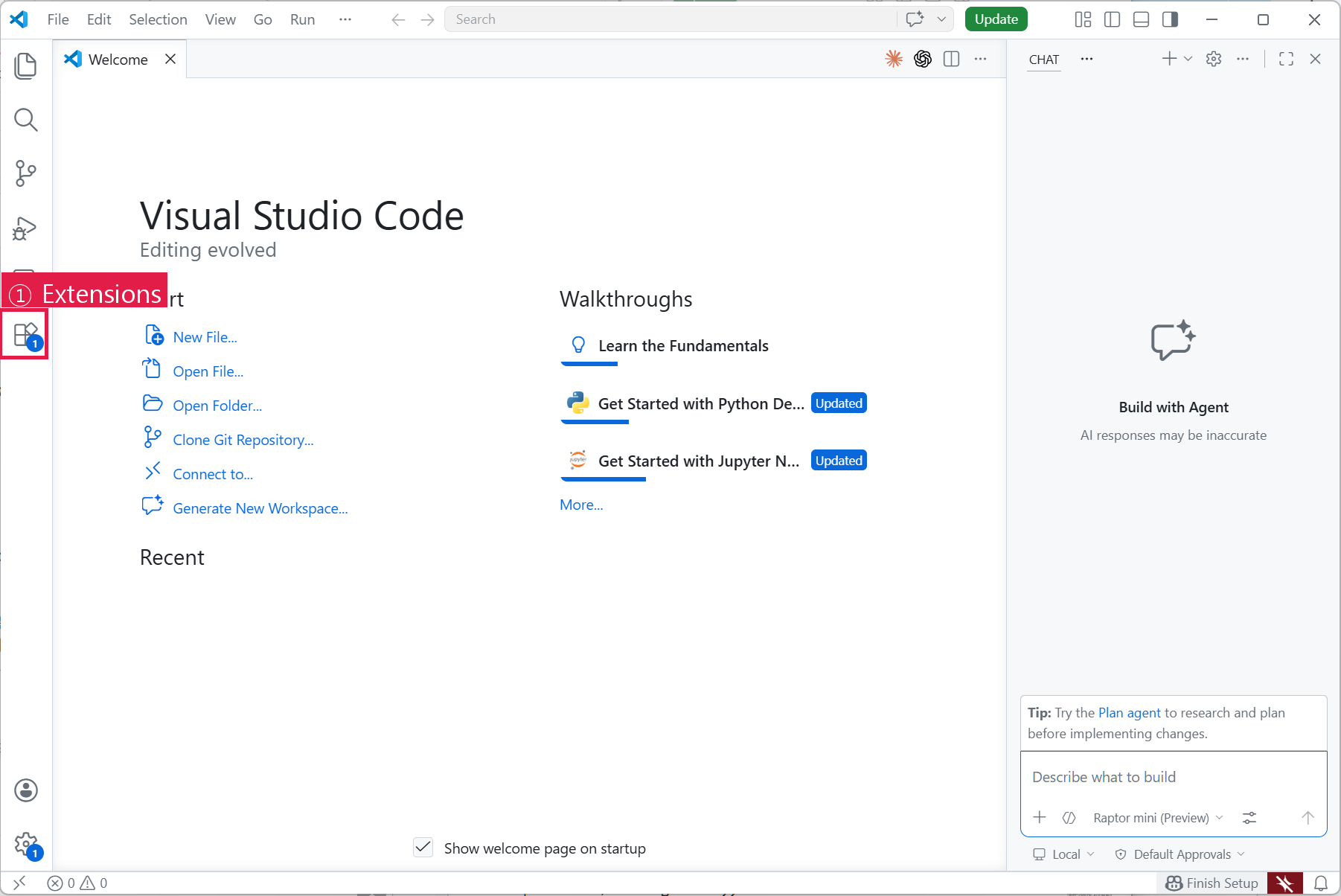Go back using the navigation arrow
The image size is (1341, 896).
[398, 19]
